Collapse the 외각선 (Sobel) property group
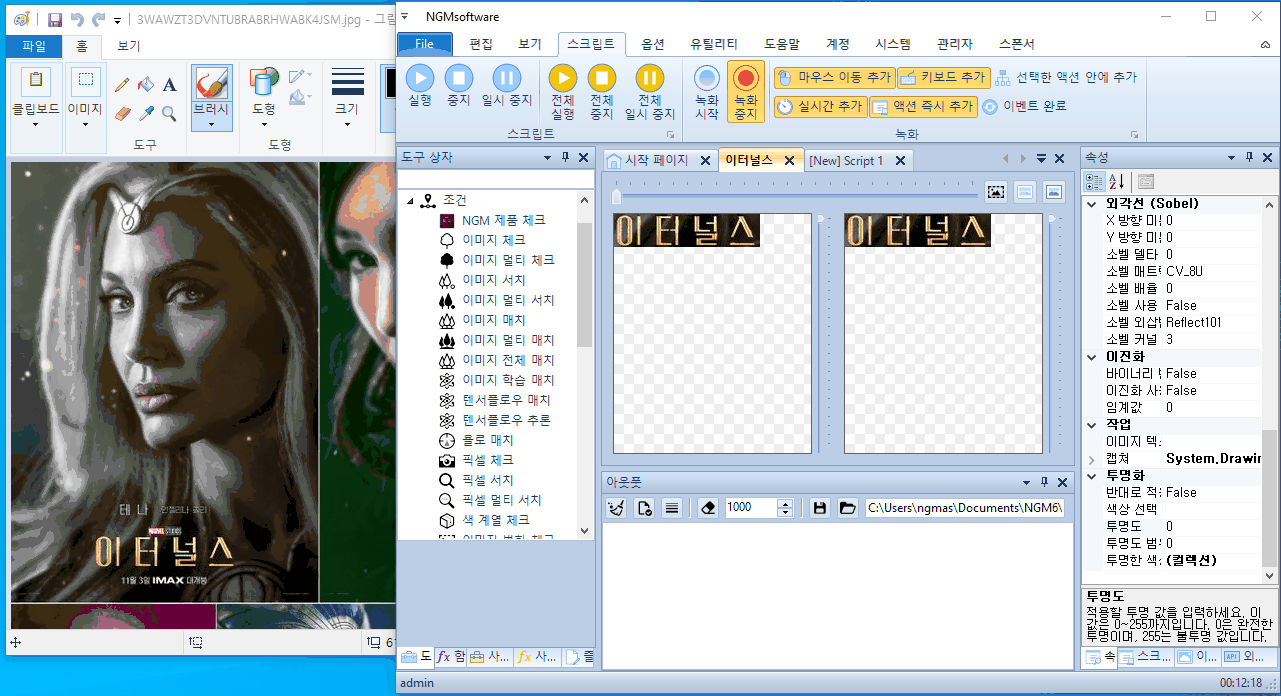This screenshot has width=1281, height=696. tap(1091, 203)
